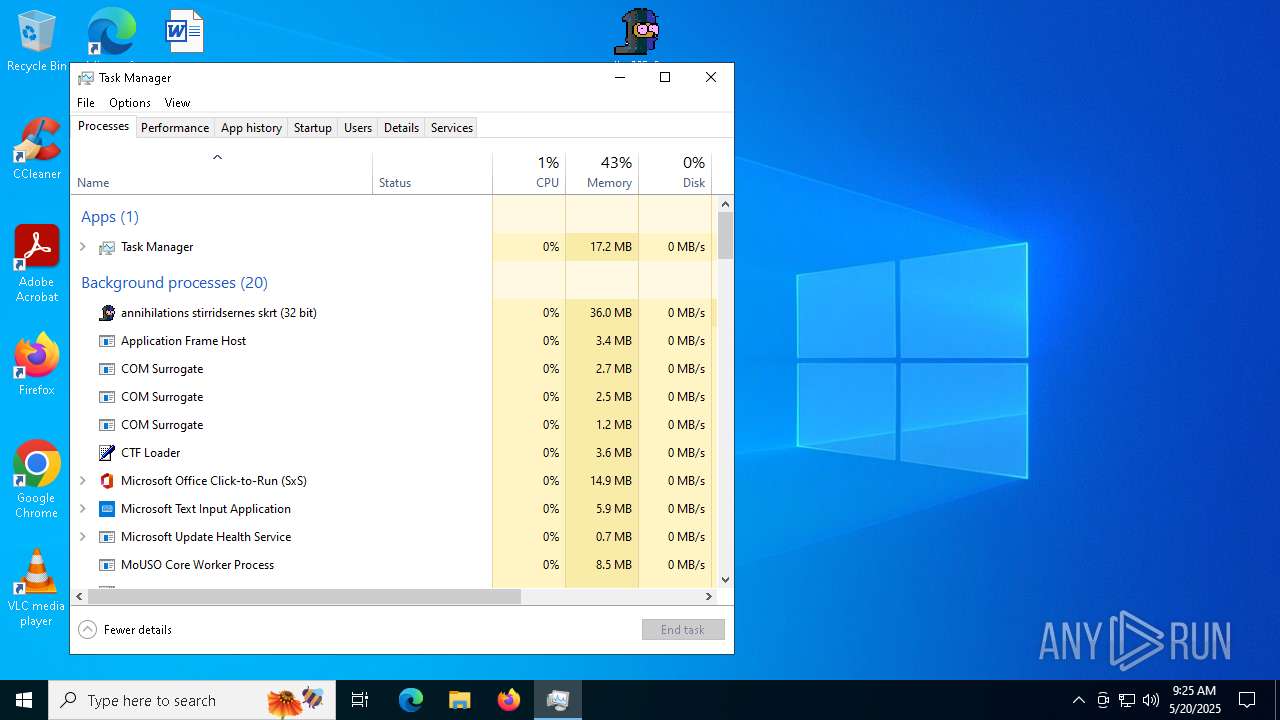Image resolution: width=1280 pixels, height=720 pixels.
Task: Click the Task Manager title bar icon
Action: [x=86, y=77]
